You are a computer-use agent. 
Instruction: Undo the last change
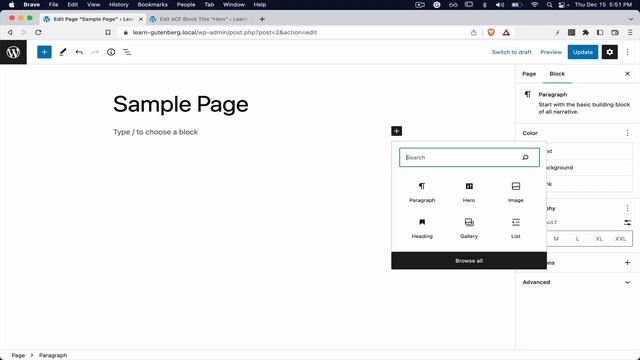click(79, 52)
